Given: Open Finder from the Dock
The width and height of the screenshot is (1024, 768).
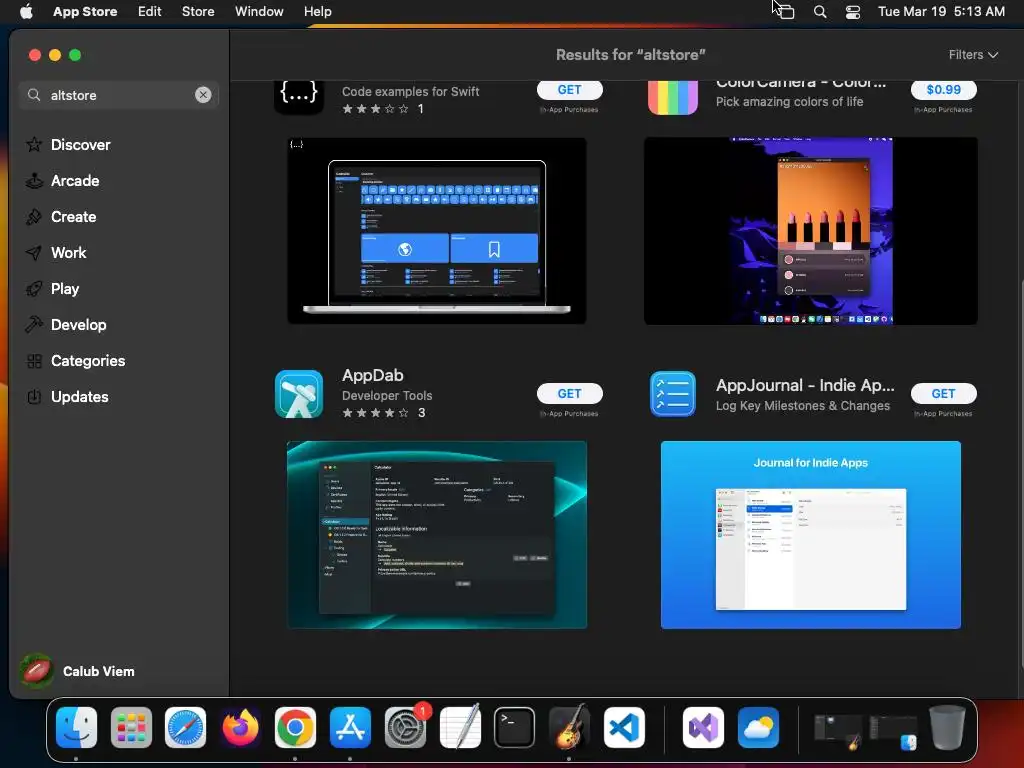Looking at the screenshot, I should pos(76,727).
